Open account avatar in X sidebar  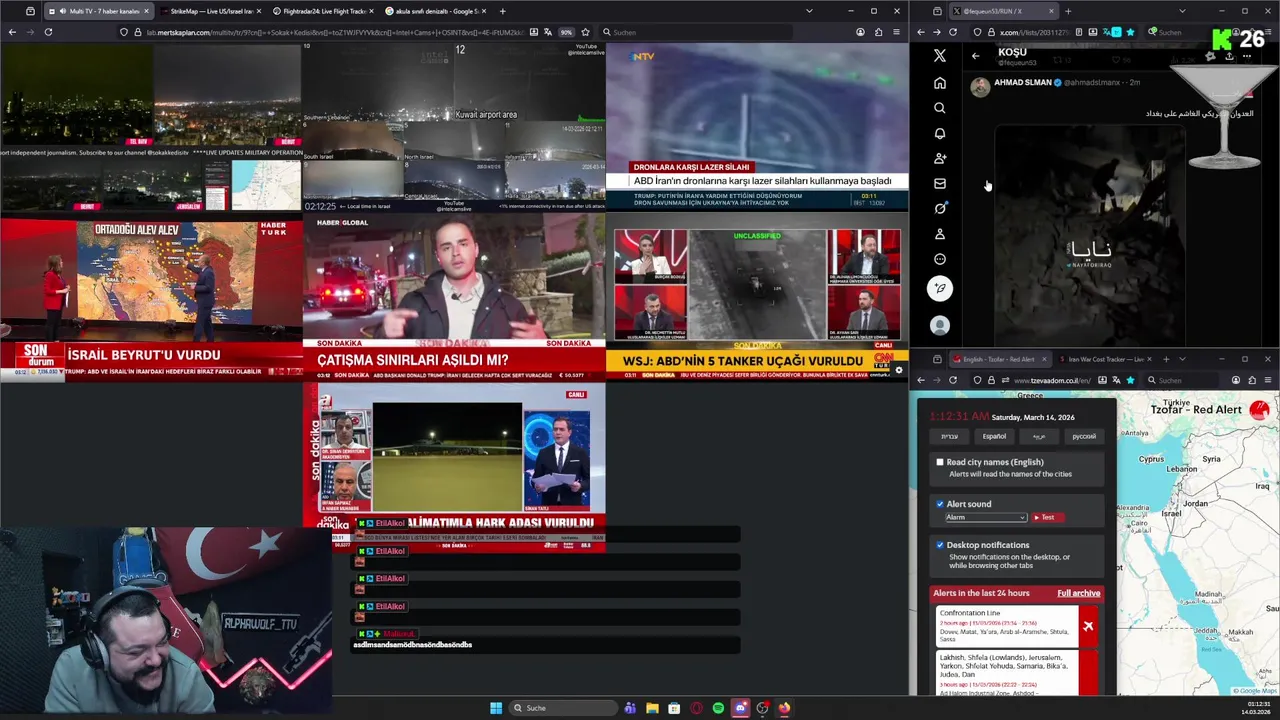(x=939, y=325)
